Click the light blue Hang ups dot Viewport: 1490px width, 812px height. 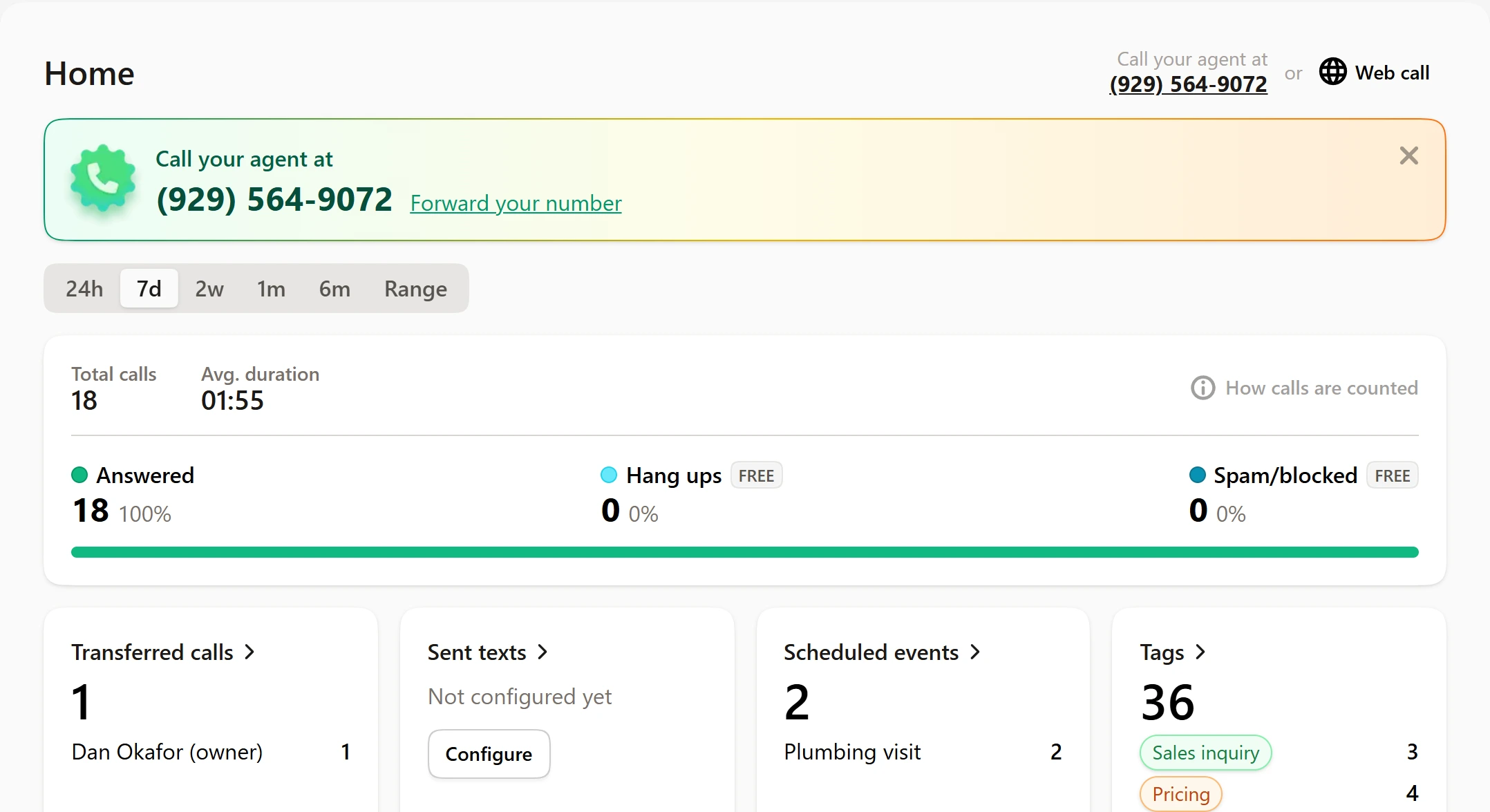click(609, 475)
